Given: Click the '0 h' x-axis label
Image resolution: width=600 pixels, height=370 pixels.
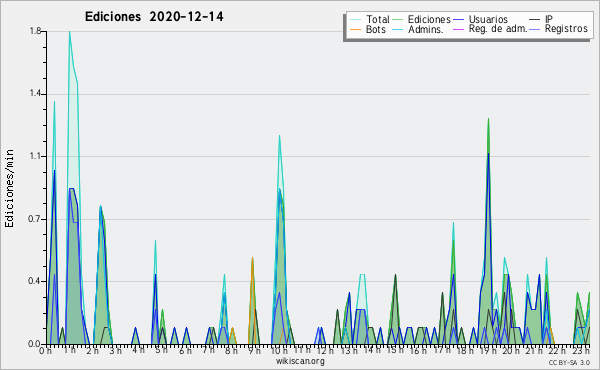Looking at the screenshot, I should 46,351.
